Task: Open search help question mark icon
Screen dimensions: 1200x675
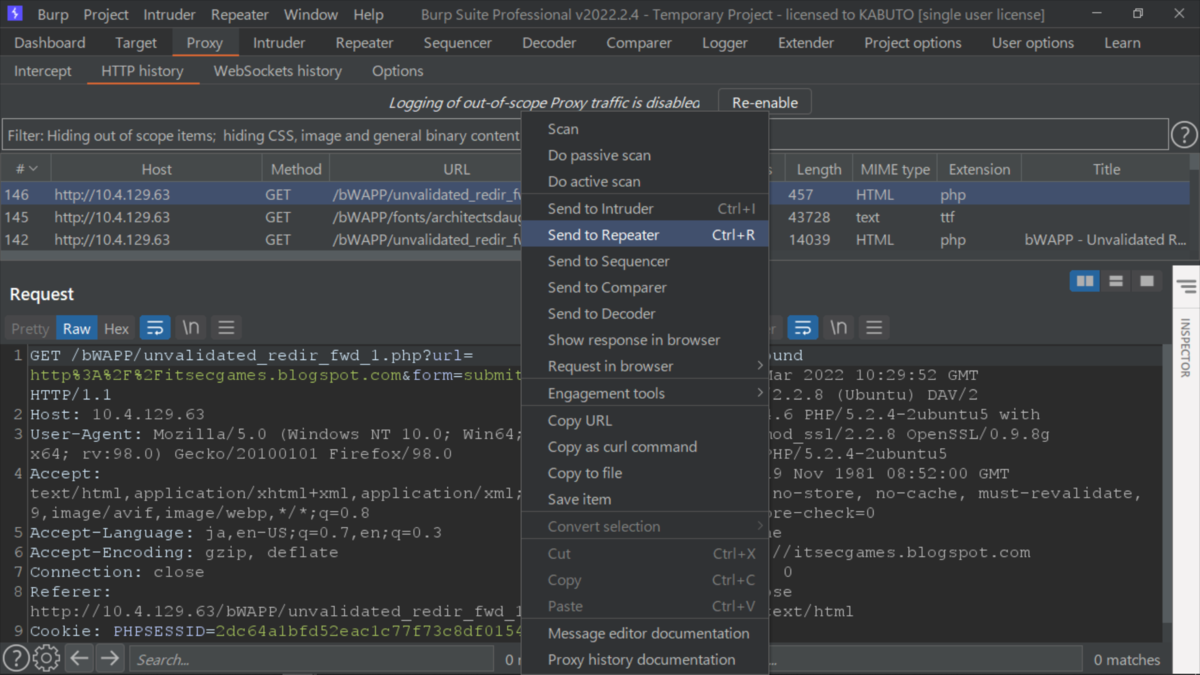Action: point(15,658)
